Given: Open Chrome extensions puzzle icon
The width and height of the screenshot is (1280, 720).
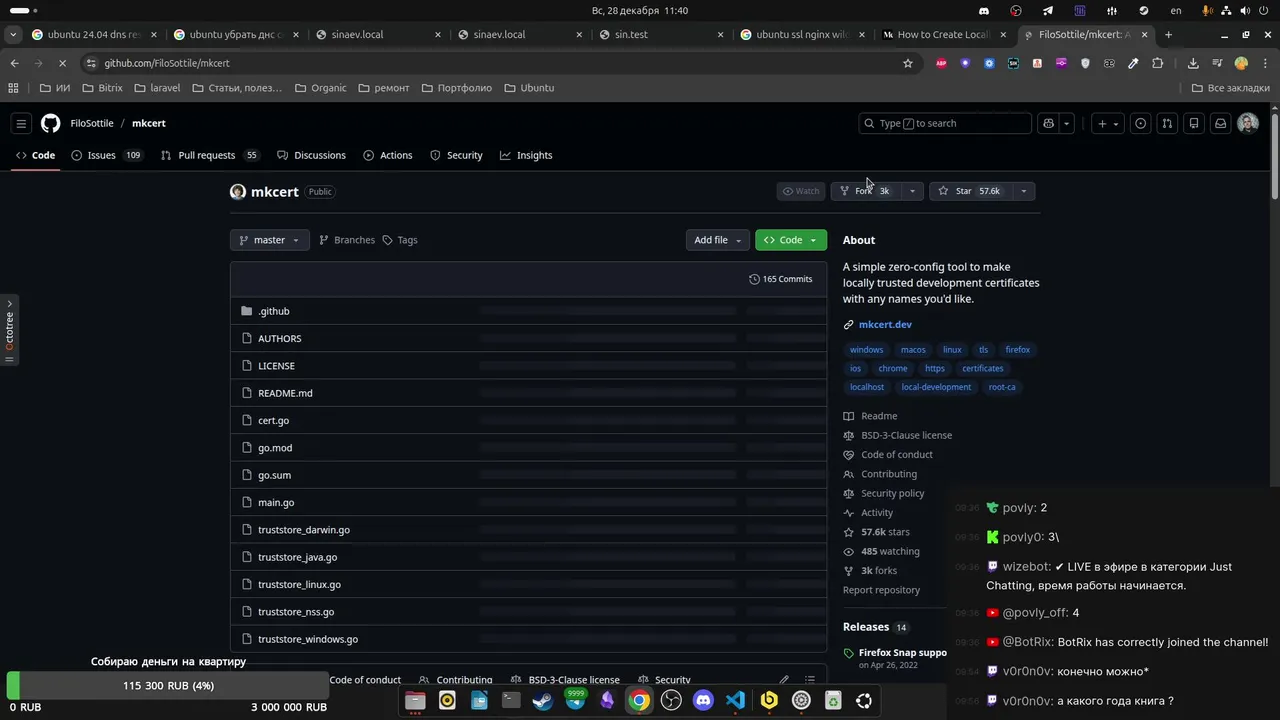Looking at the screenshot, I should 1158,63.
